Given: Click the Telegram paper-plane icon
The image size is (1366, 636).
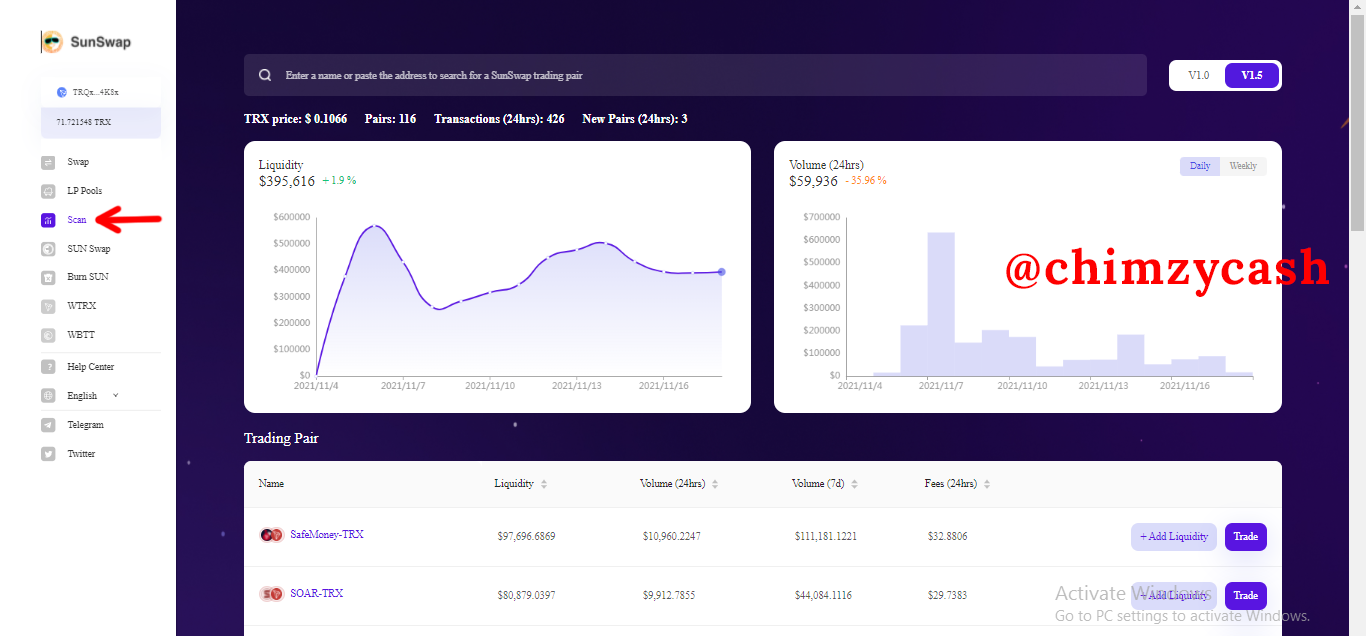Looking at the screenshot, I should 48,425.
